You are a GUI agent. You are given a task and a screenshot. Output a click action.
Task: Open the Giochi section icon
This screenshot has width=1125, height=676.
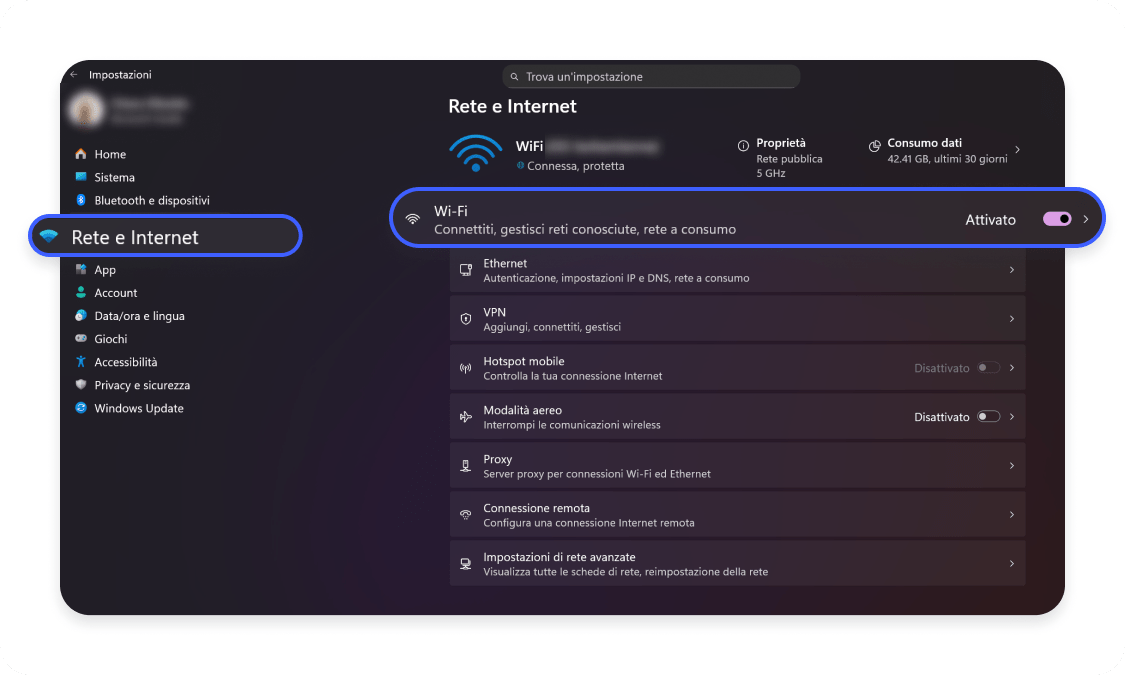coord(82,338)
